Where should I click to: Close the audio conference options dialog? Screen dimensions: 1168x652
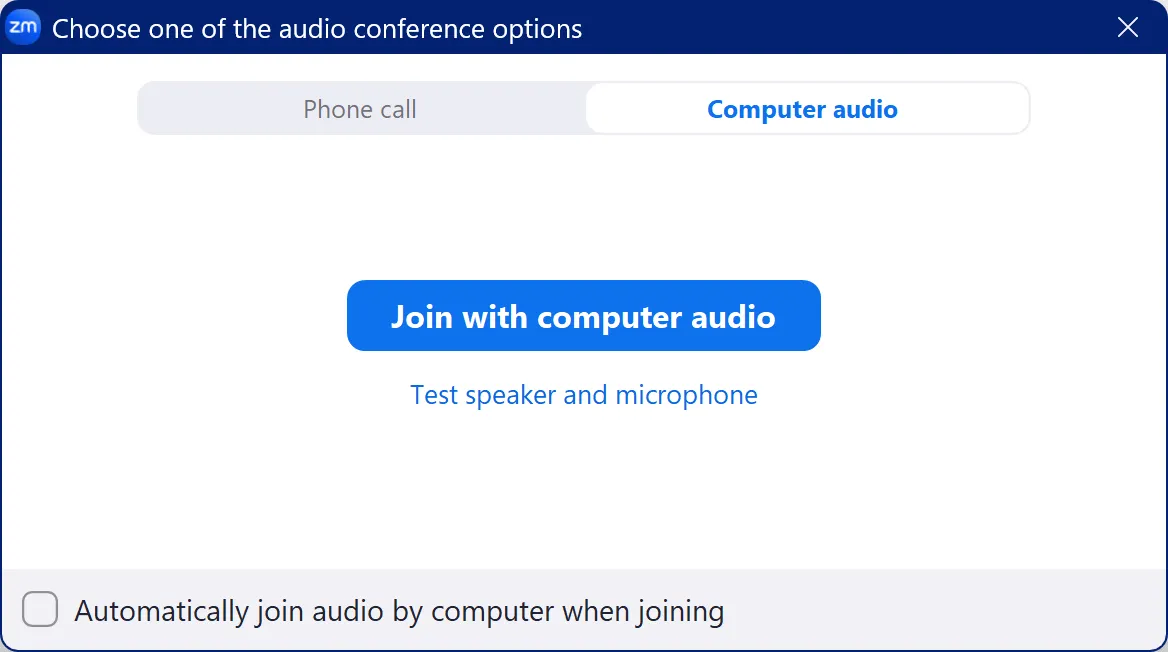(x=1127, y=28)
